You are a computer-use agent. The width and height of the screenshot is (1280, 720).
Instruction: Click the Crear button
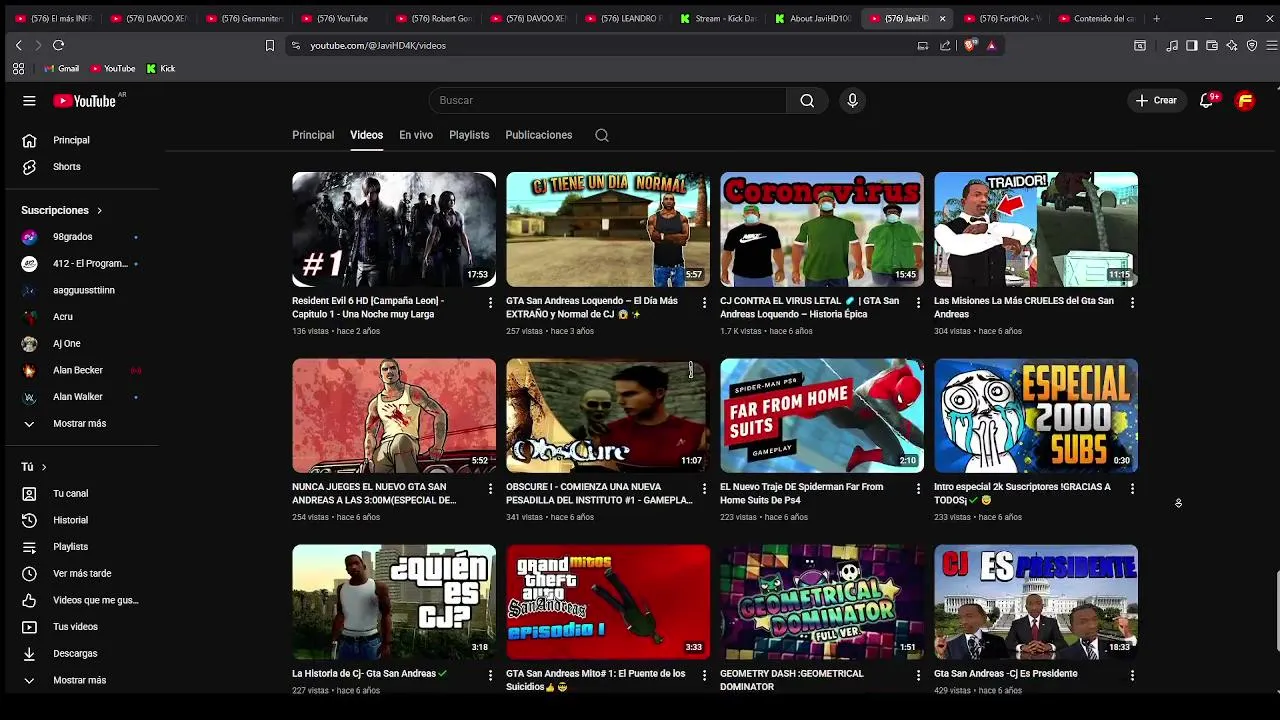(x=1157, y=100)
